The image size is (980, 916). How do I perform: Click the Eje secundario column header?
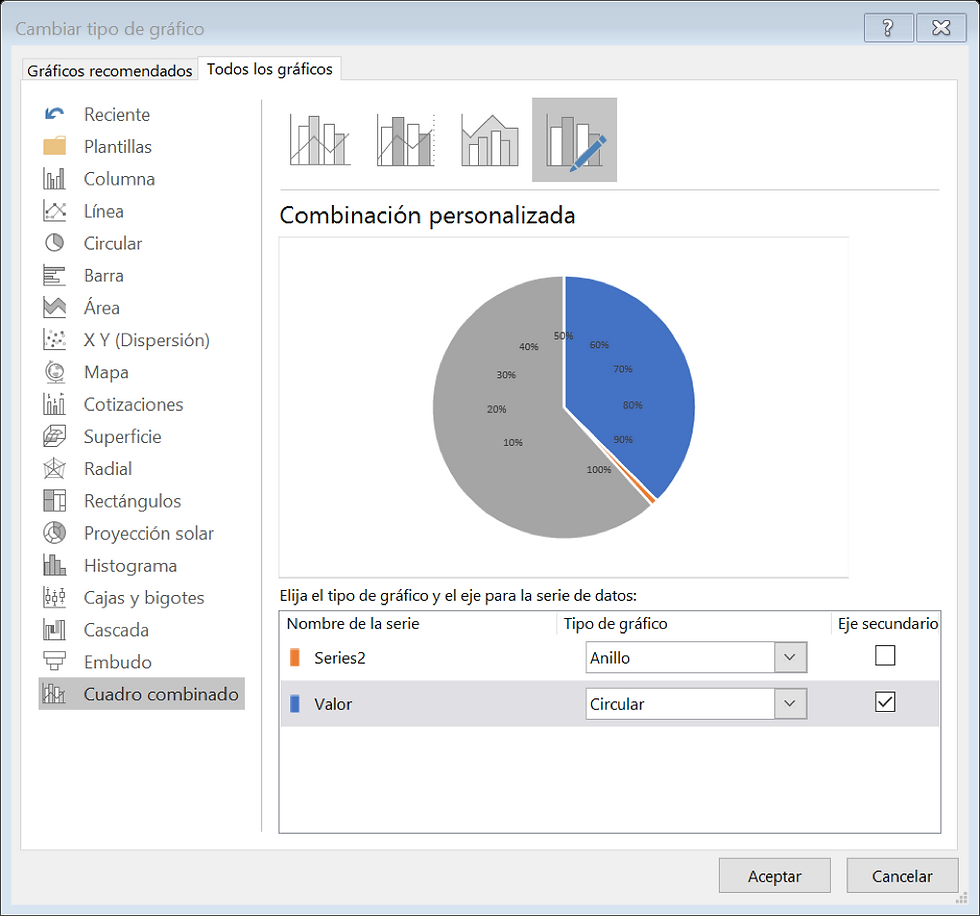coord(888,624)
